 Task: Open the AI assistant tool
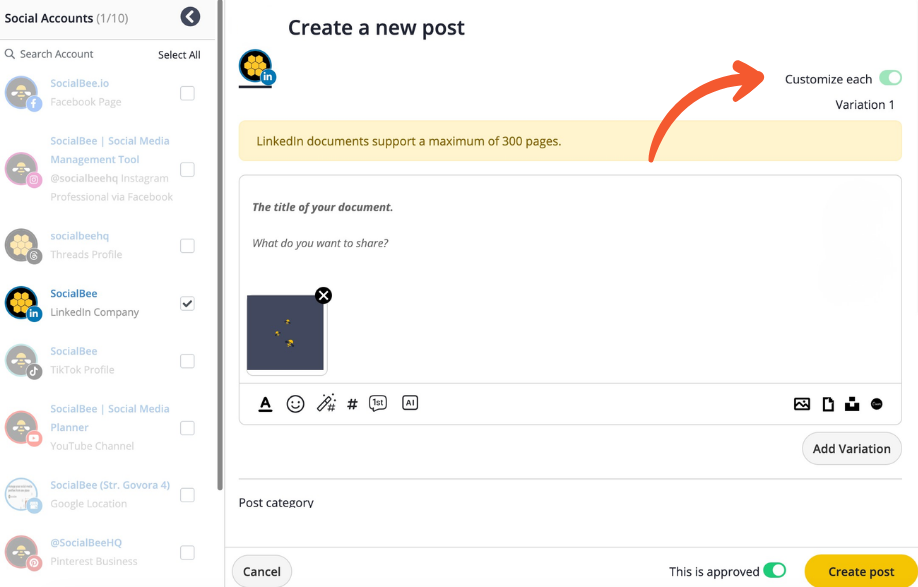tap(409, 403)
